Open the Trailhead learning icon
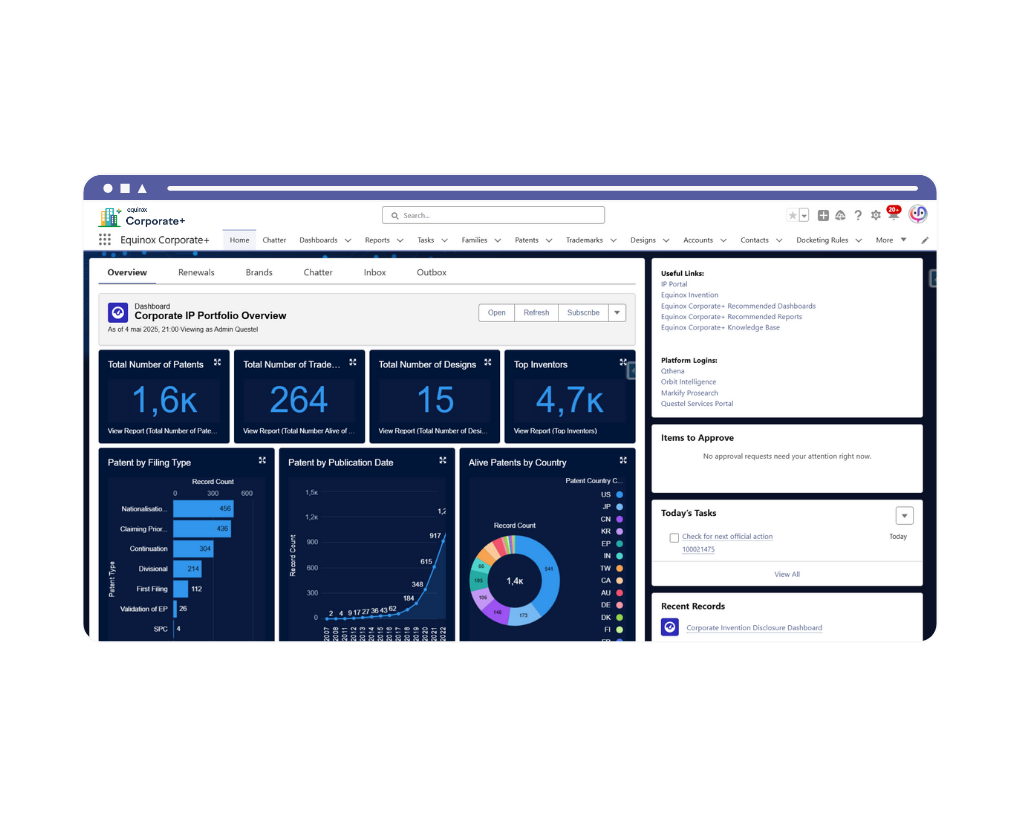This screenshot has height=816, width=1020. (x=841, y=215)
